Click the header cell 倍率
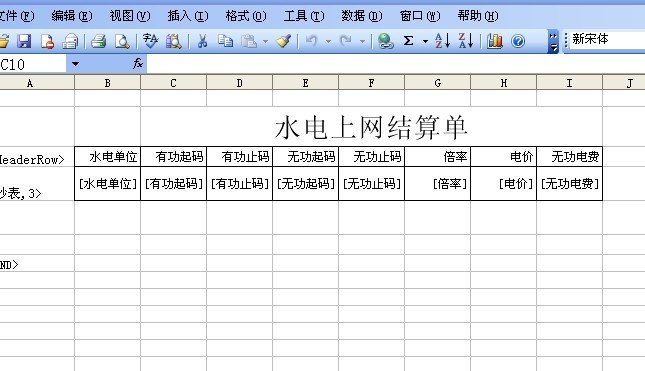 point(438,157)
